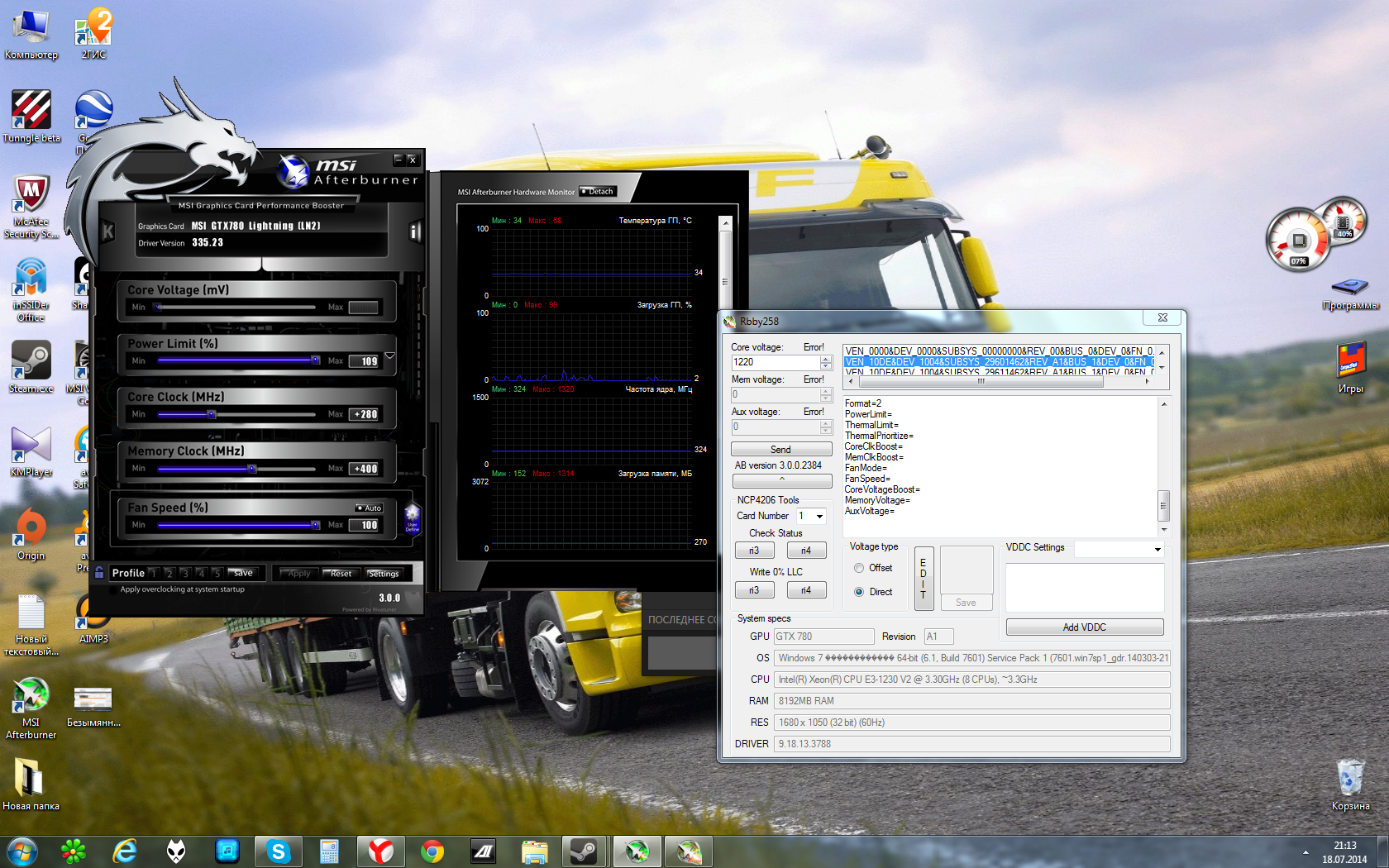Image resolution: width=1389 pixels, height=868 pixels.
Task: Switch to Skype in the taskbar
Action: [x=279, y=851]
